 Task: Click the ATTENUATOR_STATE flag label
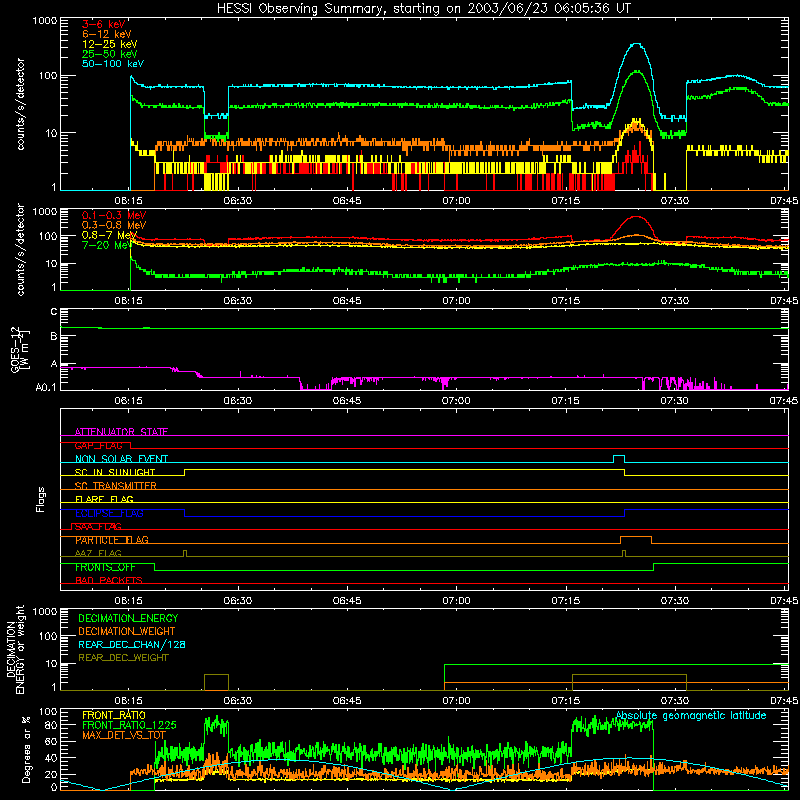(121, 432)
